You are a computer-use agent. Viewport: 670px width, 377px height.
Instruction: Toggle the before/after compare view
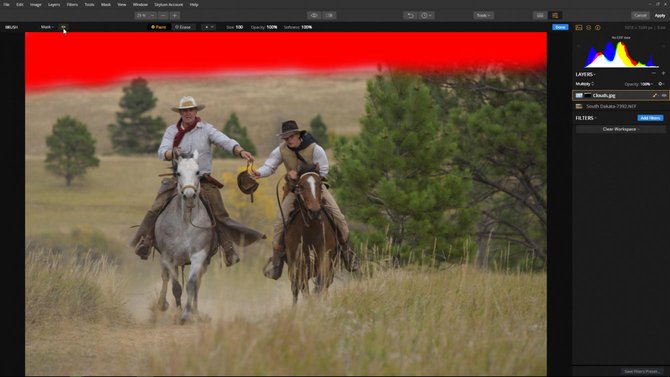coord(329,15)
